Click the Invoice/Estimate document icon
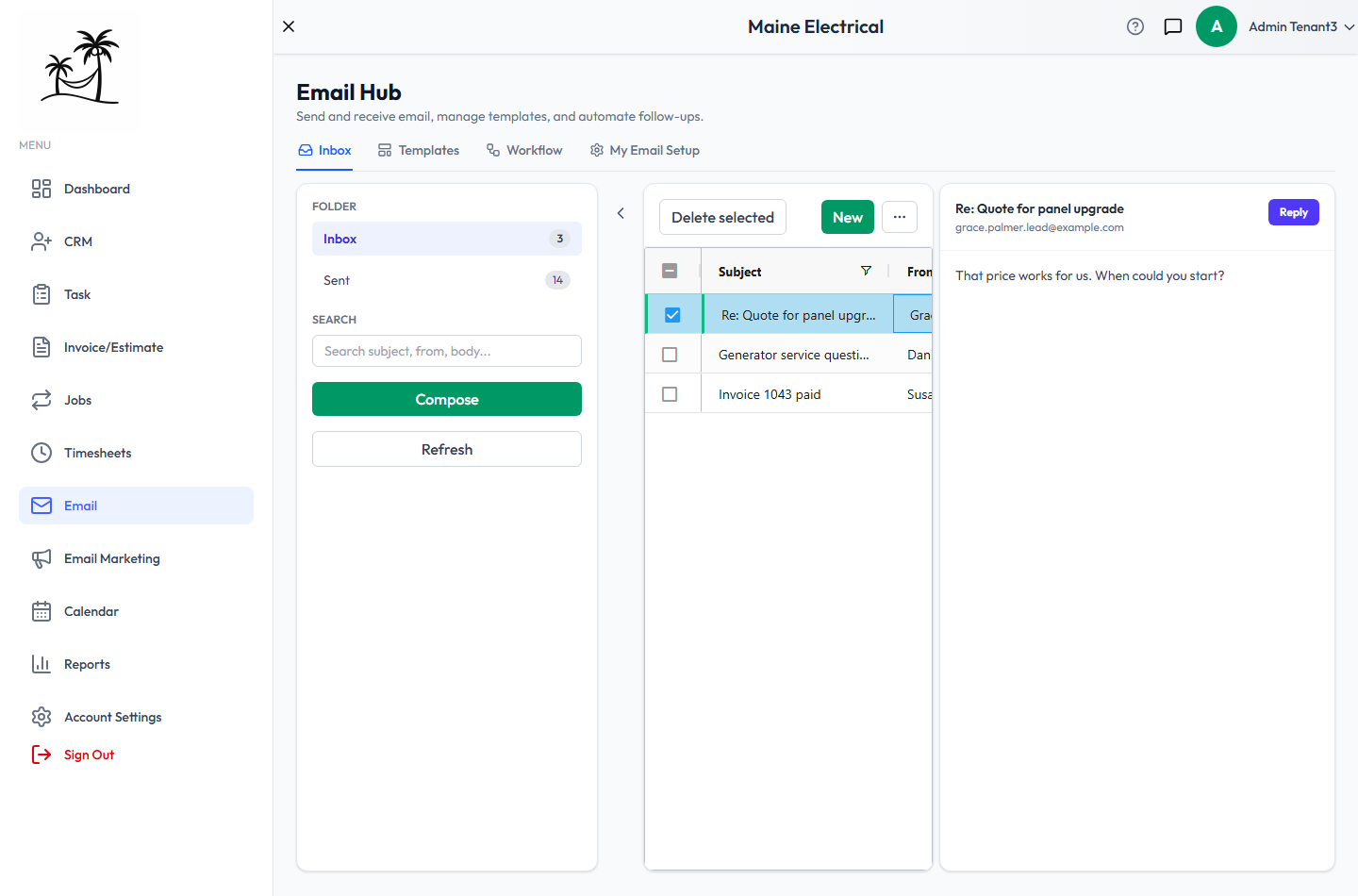Viewport: 1358px width, 896px height. [41, 347]
